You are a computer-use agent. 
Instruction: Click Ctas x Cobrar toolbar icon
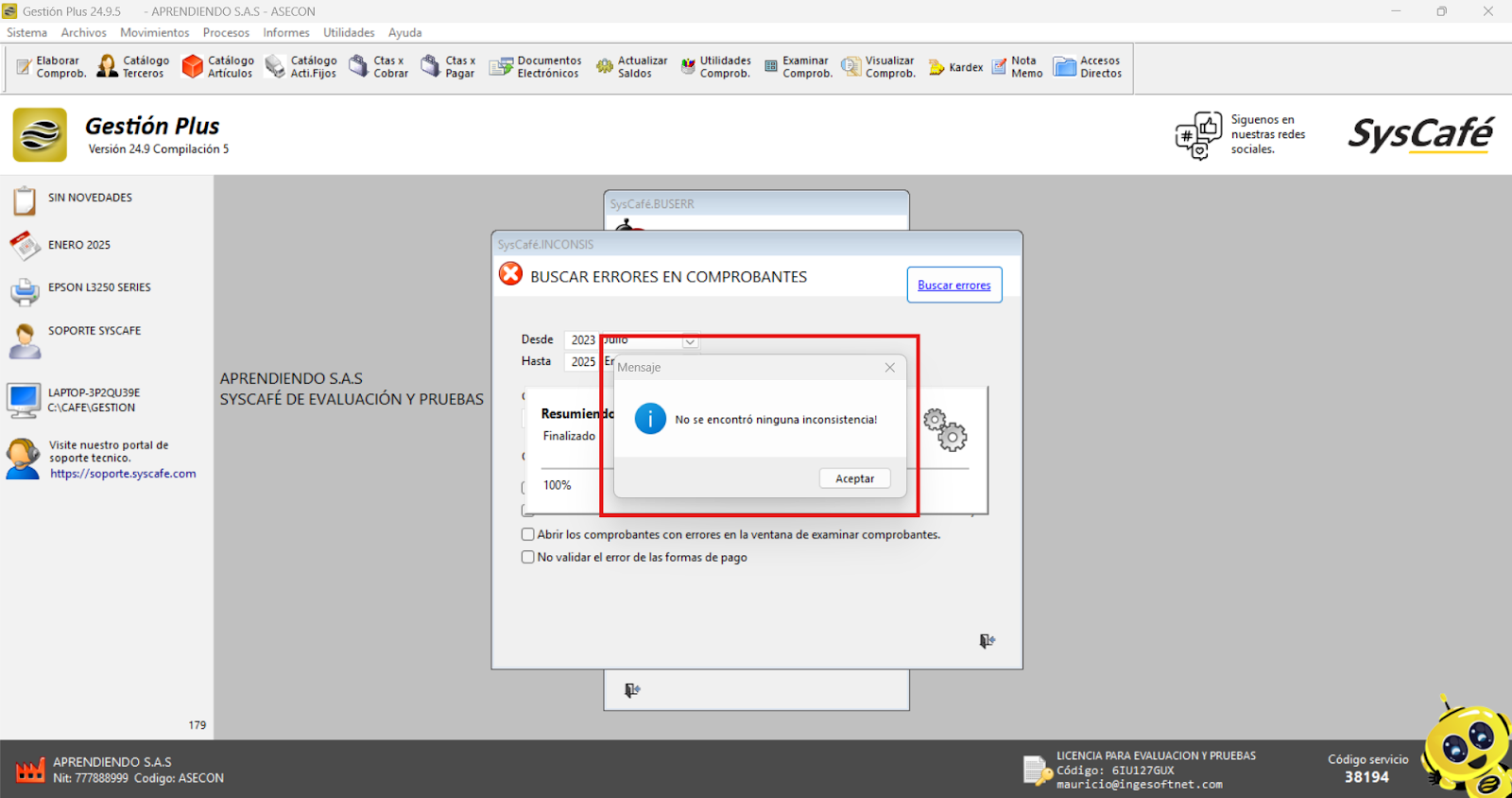coord(378,67)
